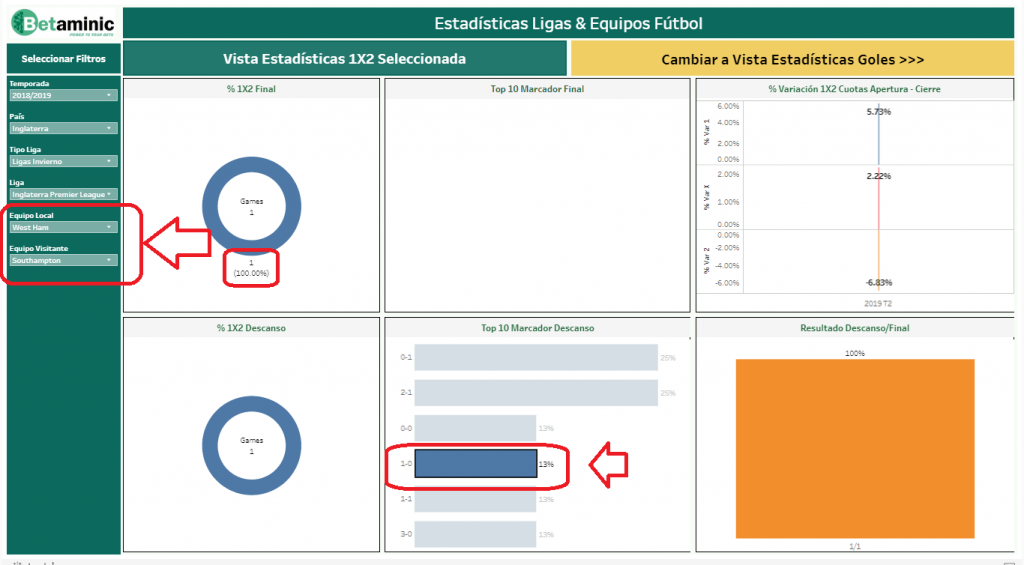Open the Tipo Liga filter dropdown

pyautogui.click(x=63, y=161)
